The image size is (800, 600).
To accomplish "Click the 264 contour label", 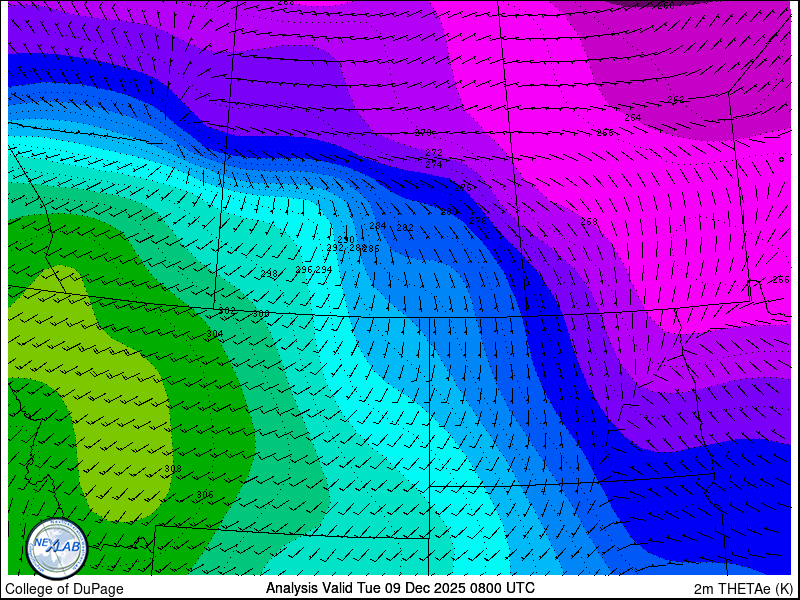I will [633, 117].
